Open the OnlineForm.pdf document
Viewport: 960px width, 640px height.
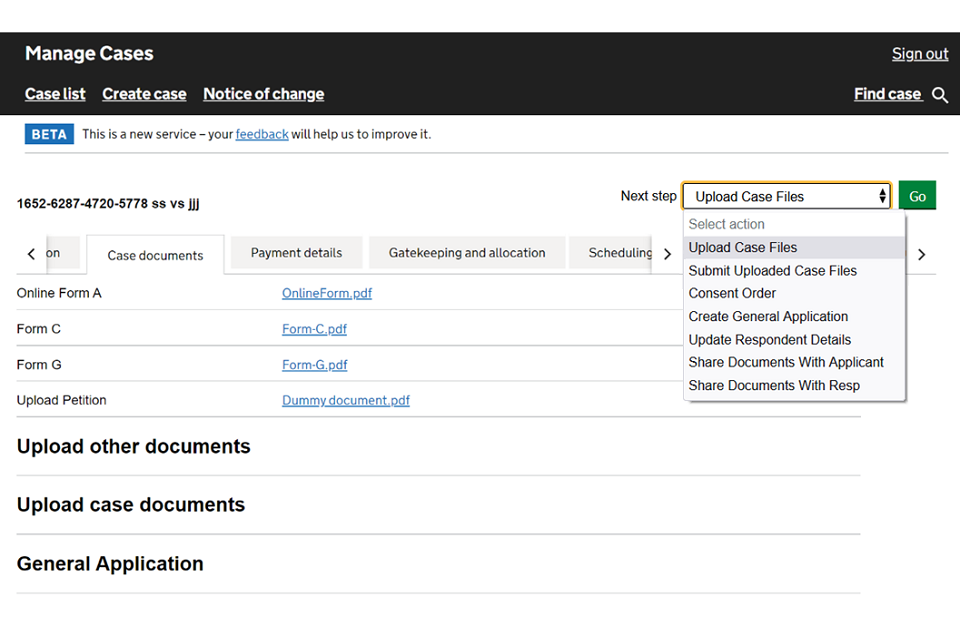[x=327, y=293]
